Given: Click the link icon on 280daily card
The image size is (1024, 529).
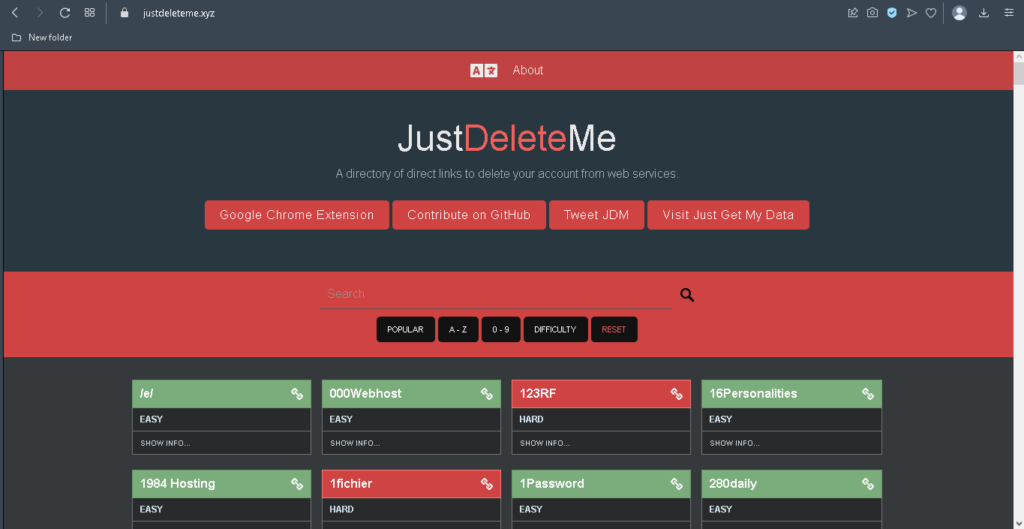Looking at the screenshot, I should point(868,484).
